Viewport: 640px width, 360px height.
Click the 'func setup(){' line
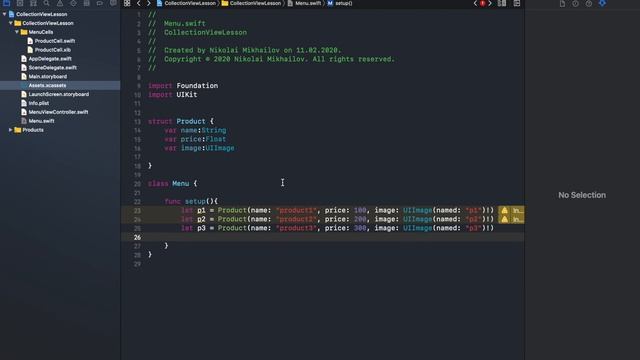191,202
